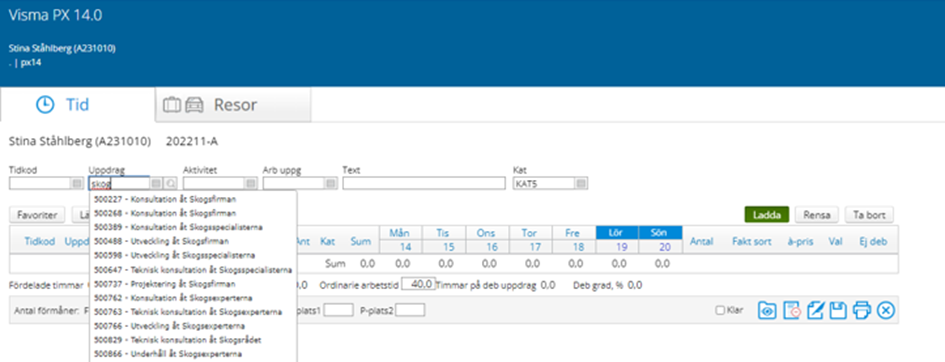Select the Mån 14 day column
This screenshot has width=945, height=362.
point(402,240)
